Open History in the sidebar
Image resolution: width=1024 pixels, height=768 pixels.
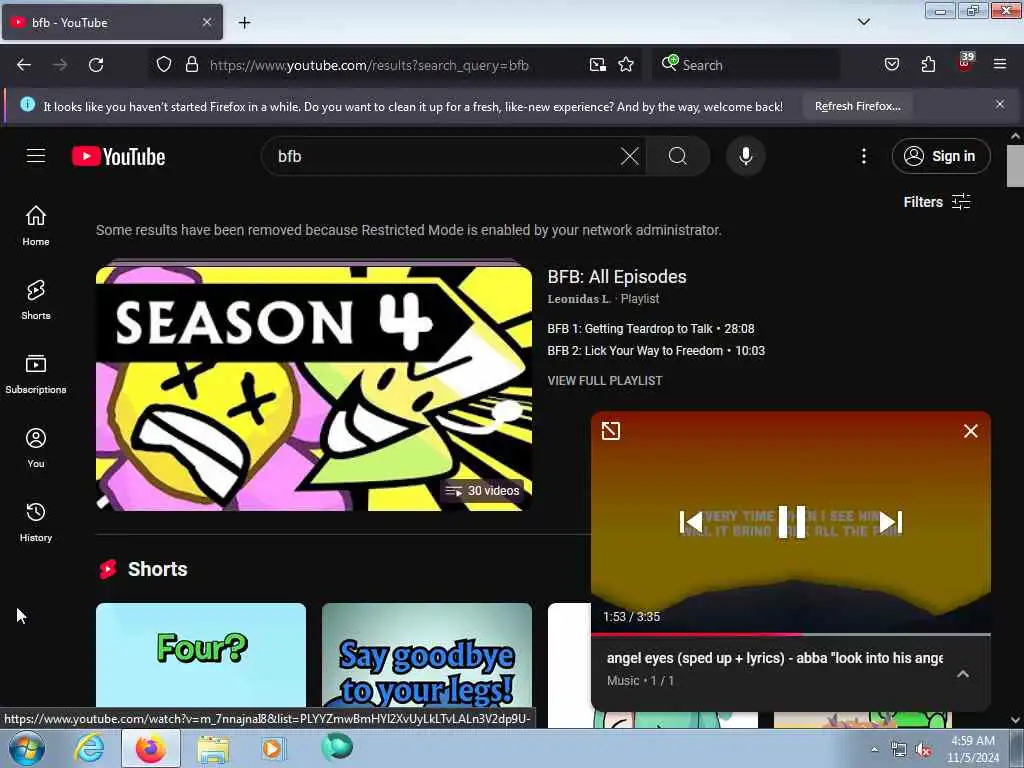click(x=36, y=522)
